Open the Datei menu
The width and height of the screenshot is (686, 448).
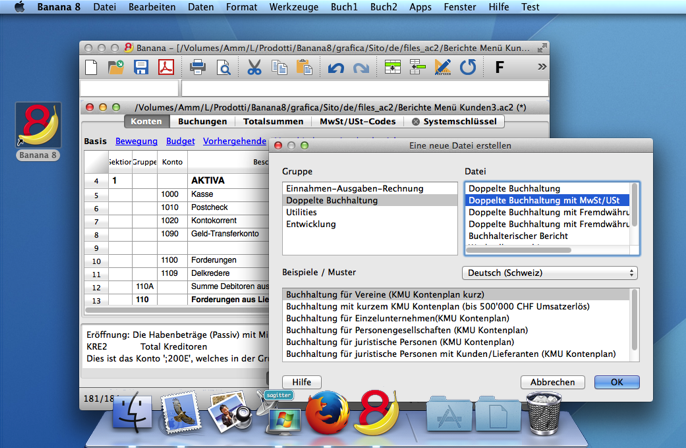[x=105, y=7]
